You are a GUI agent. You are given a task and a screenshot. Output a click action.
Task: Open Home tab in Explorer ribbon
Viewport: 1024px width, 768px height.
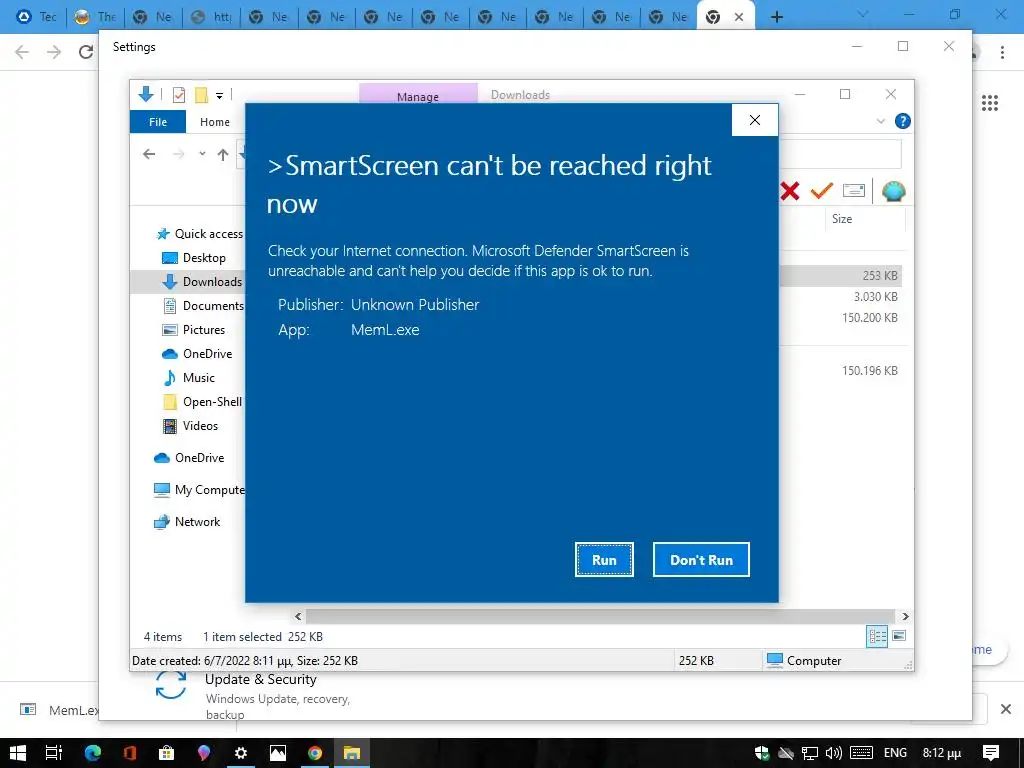pyautogui.click(x=215, y=122)
